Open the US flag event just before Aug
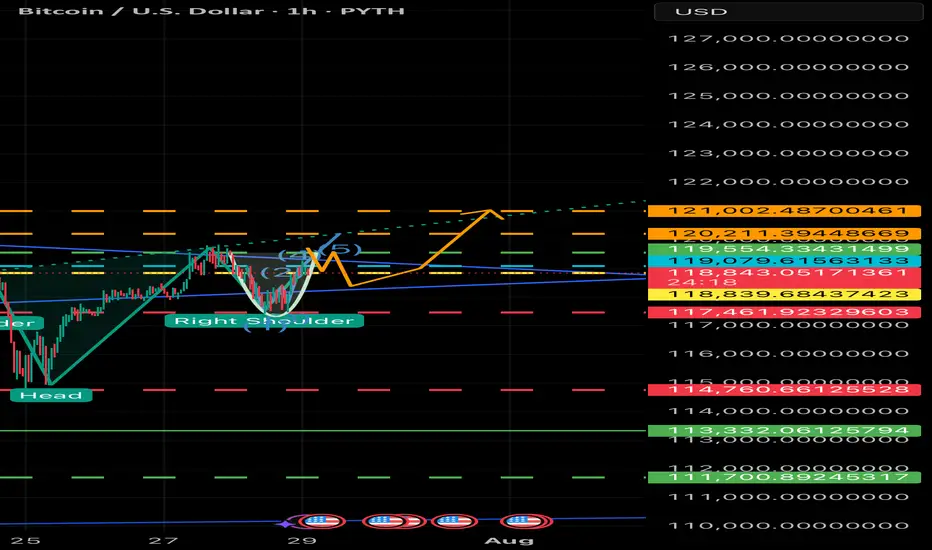 click(x=525, y=521)
